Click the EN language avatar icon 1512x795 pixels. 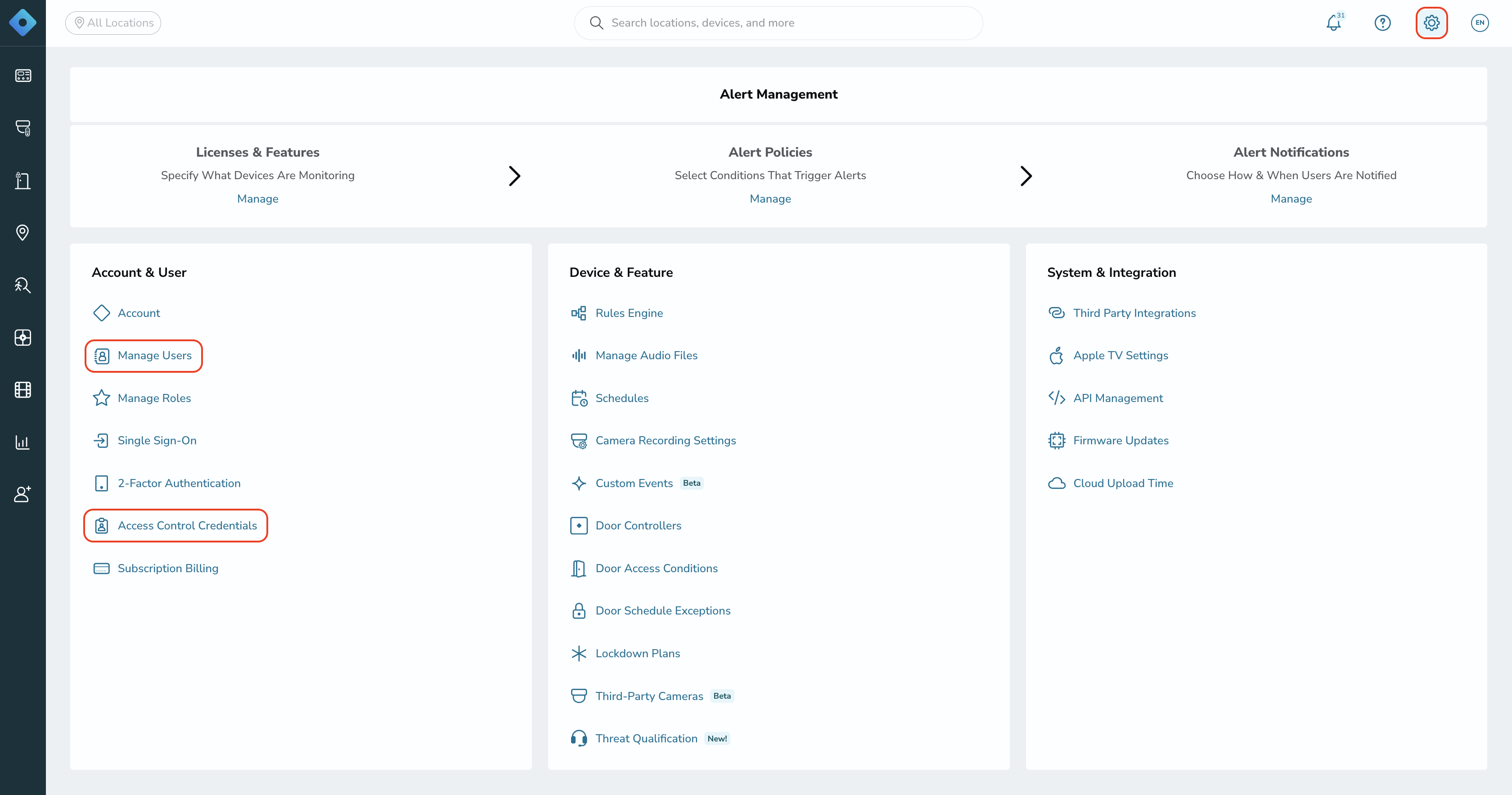point(1480,23)
